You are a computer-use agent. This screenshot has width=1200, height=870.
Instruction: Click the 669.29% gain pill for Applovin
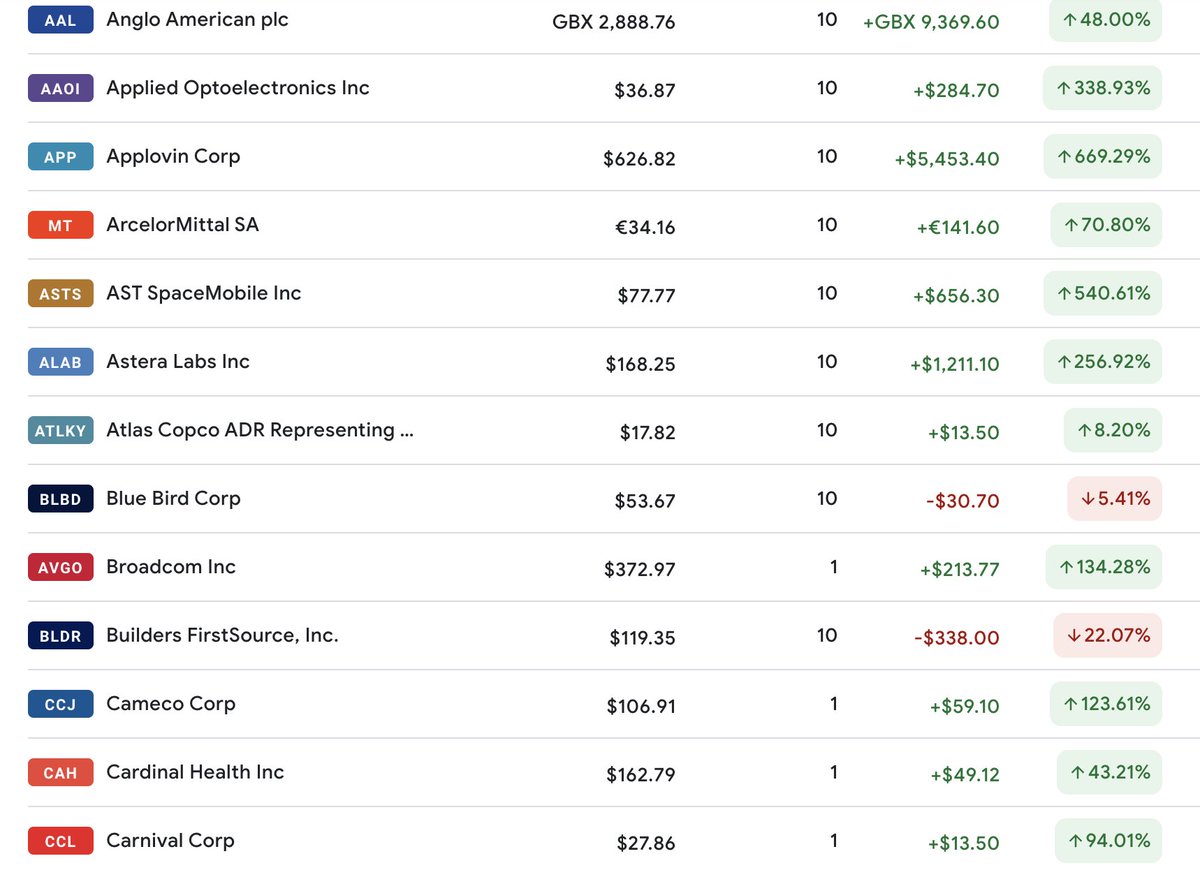click(x=1103, y=157)
